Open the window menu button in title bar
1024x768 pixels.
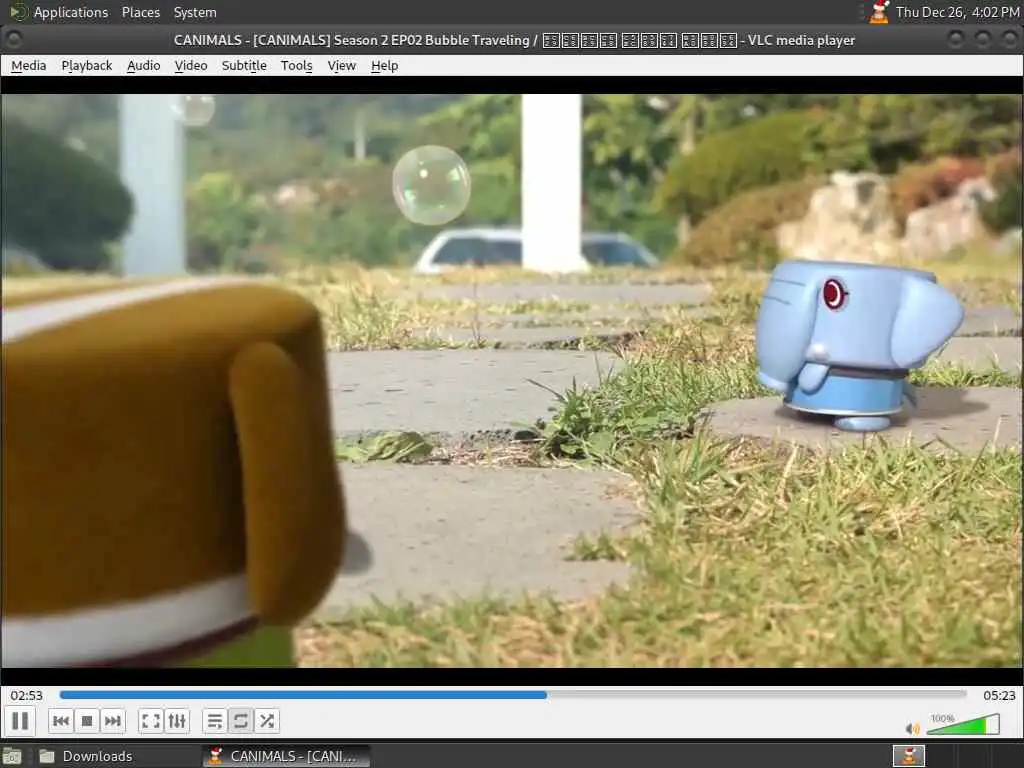pos(13,40)
